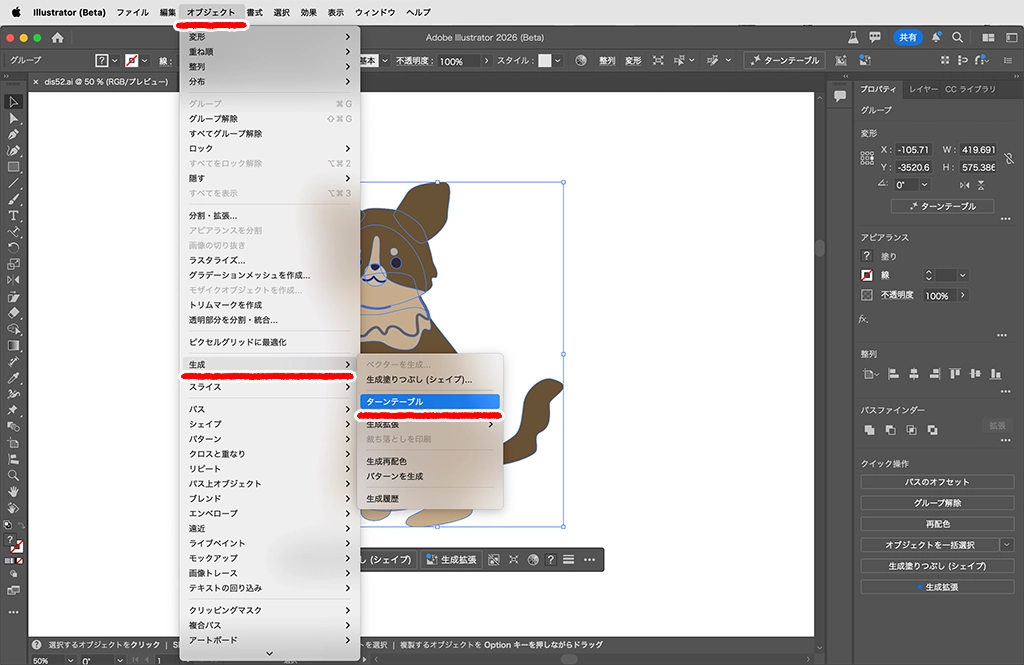Image resolution: width=1024 pixels, height=665 pixels.
Task: Select the Type tool
Action: (14, 216)
